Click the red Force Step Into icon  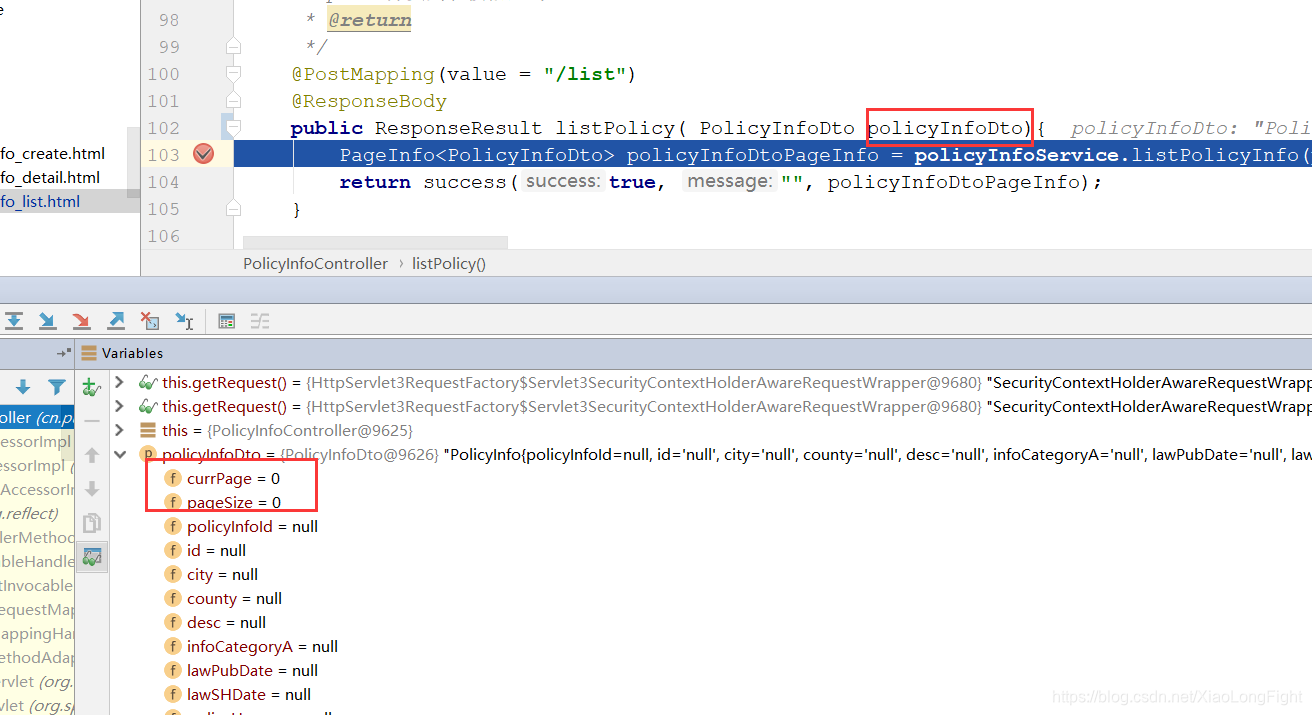pyautogui.click(x=81, y=321)
